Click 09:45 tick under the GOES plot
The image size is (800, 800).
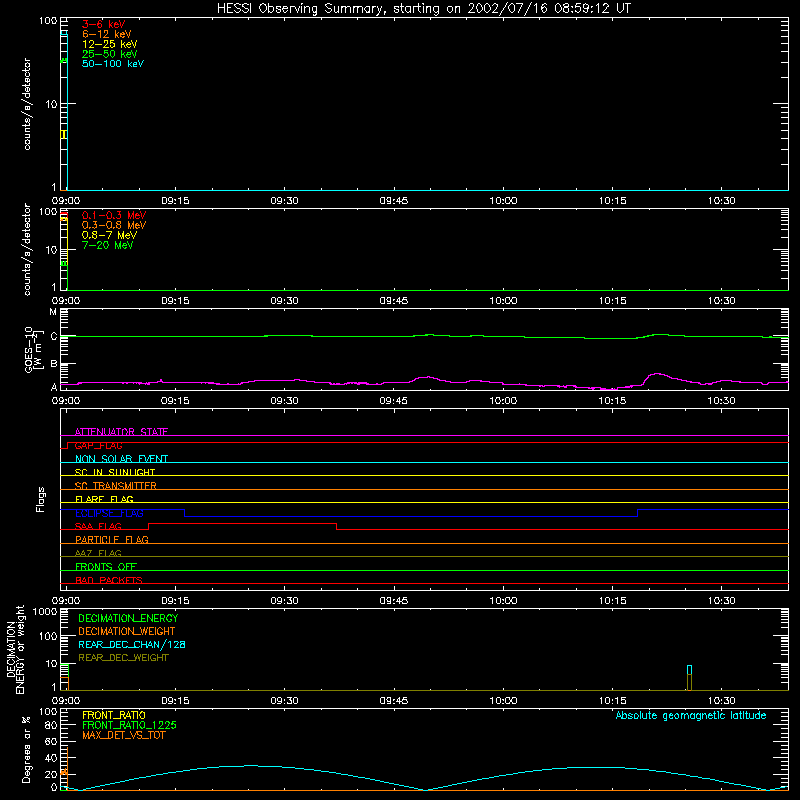393,401
